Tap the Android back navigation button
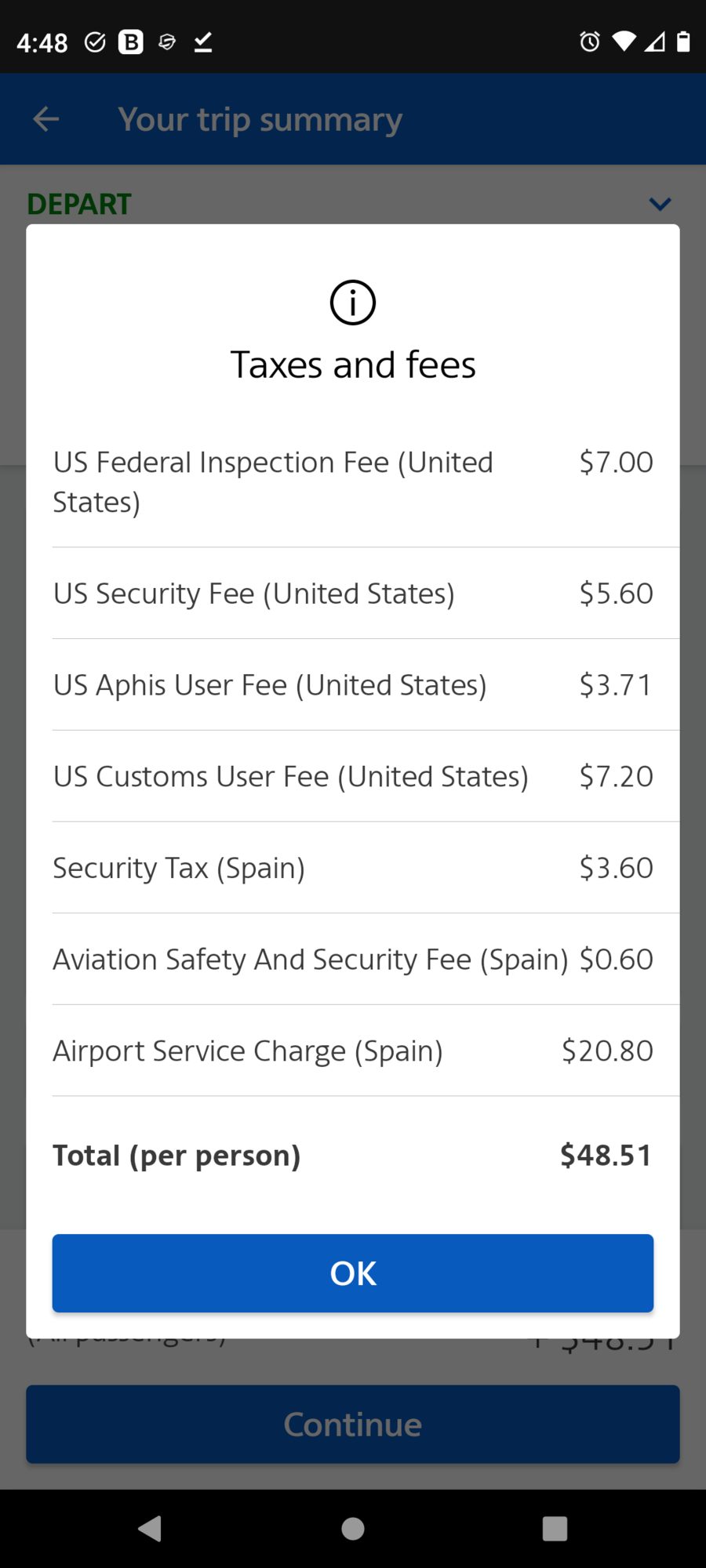Screen dimensions: 706x1568 coord(150,1528)
